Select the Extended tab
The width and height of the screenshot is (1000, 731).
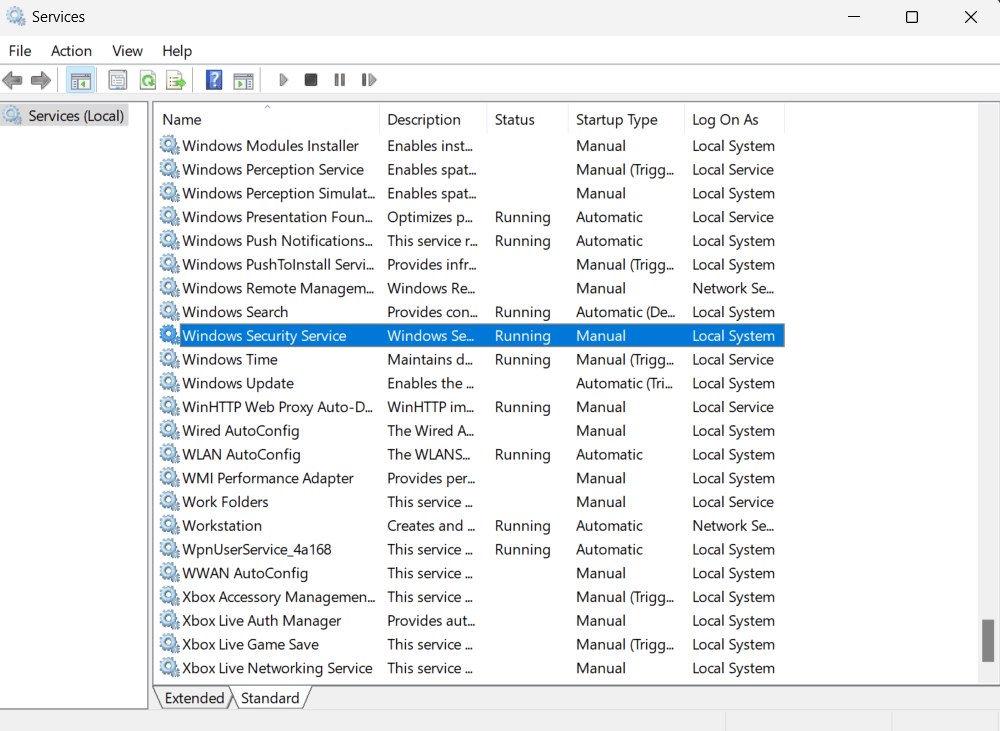point(193,697)
